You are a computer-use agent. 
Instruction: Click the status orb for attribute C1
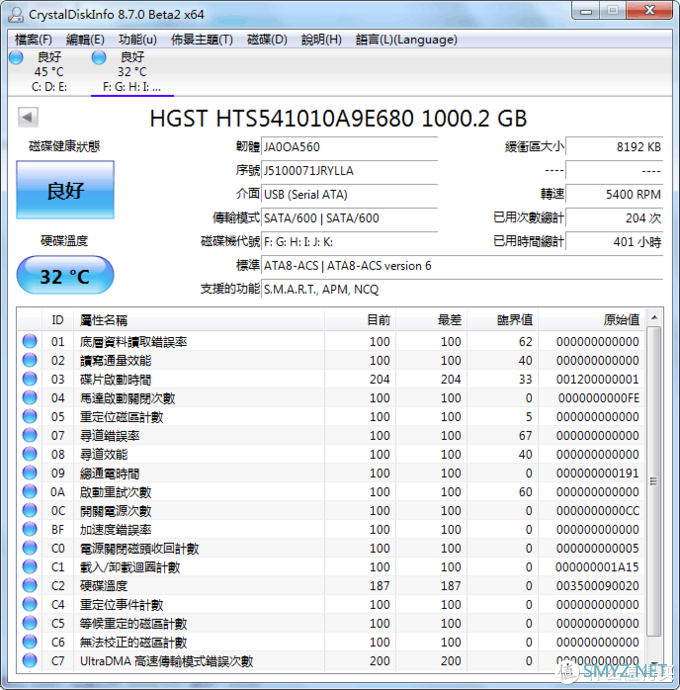[30, 567]
